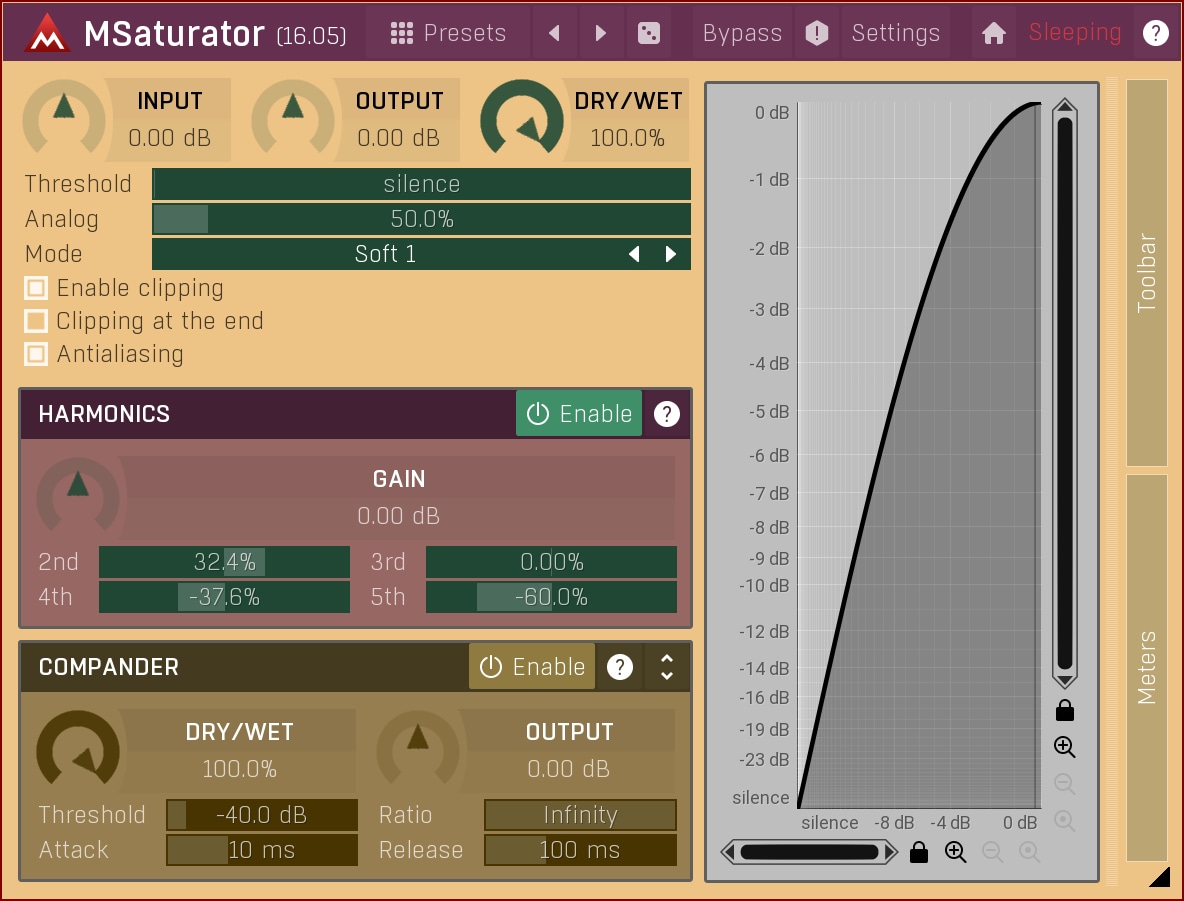1184x901 pixels.
Task: Click the Compander Threshold -40.0 dB slider
Action: [262, 816]
